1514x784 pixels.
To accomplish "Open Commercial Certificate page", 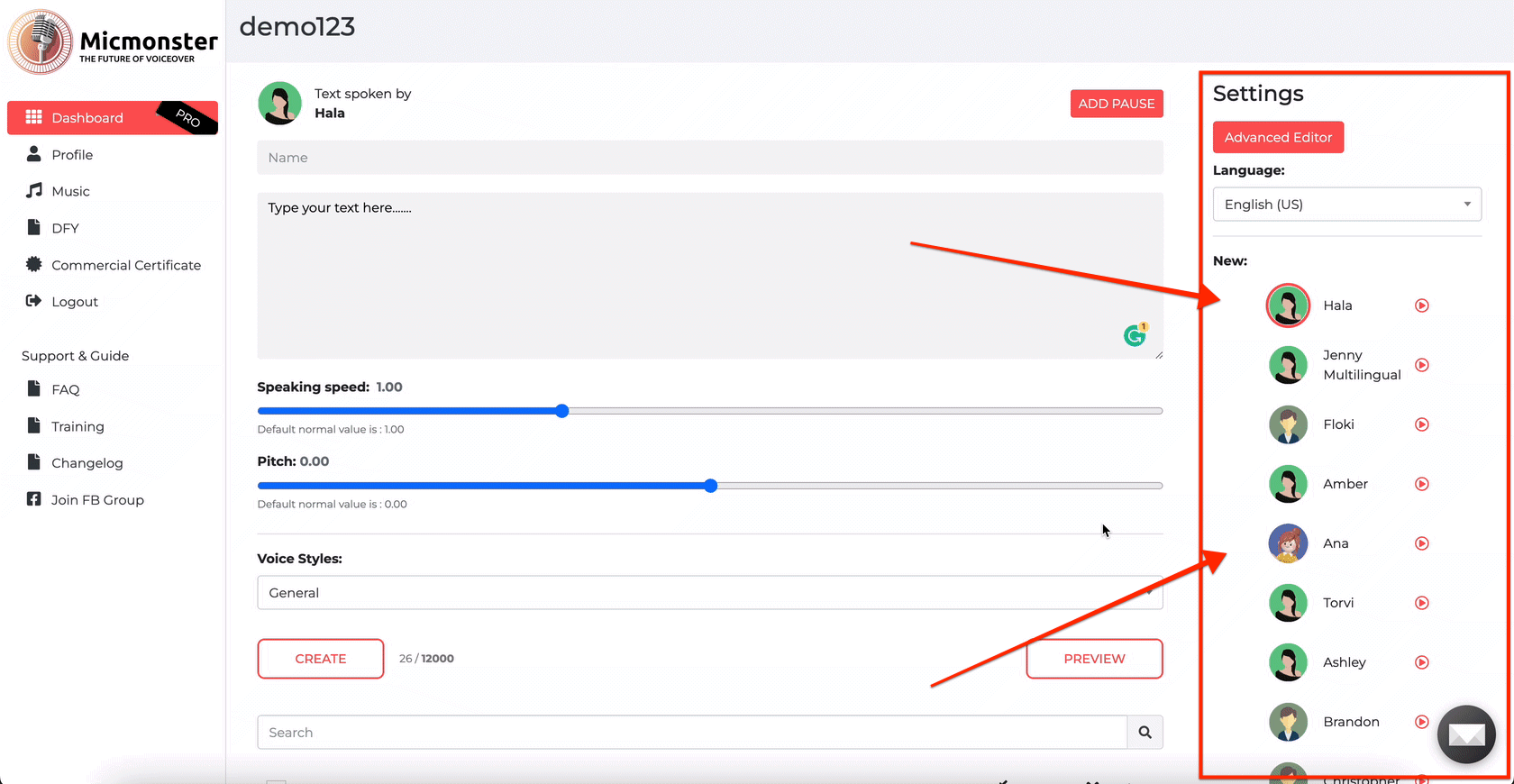I will click(x=125, y=265).
